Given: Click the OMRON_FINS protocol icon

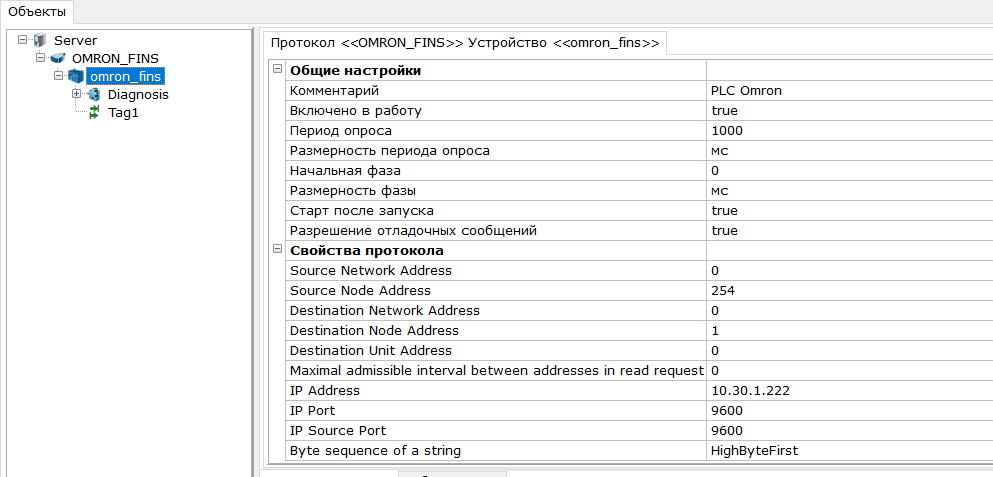Looking at the screenshot, I should [x=58, y=58].
